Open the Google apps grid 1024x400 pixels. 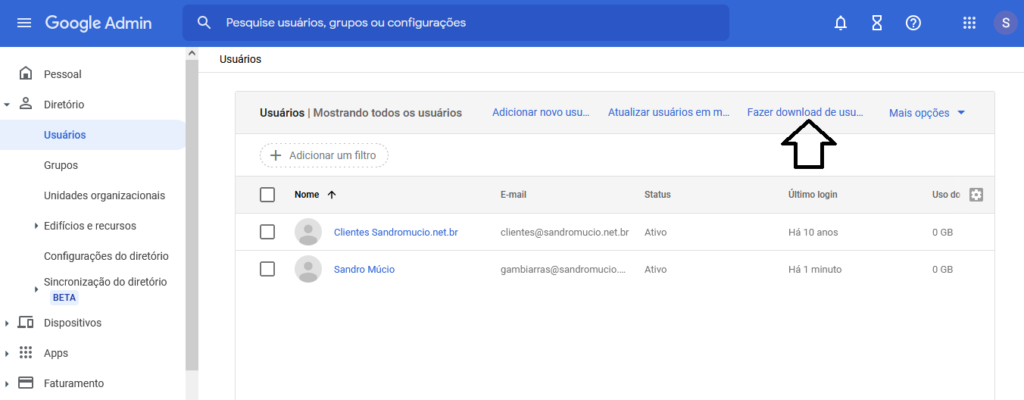coord(969,22)
